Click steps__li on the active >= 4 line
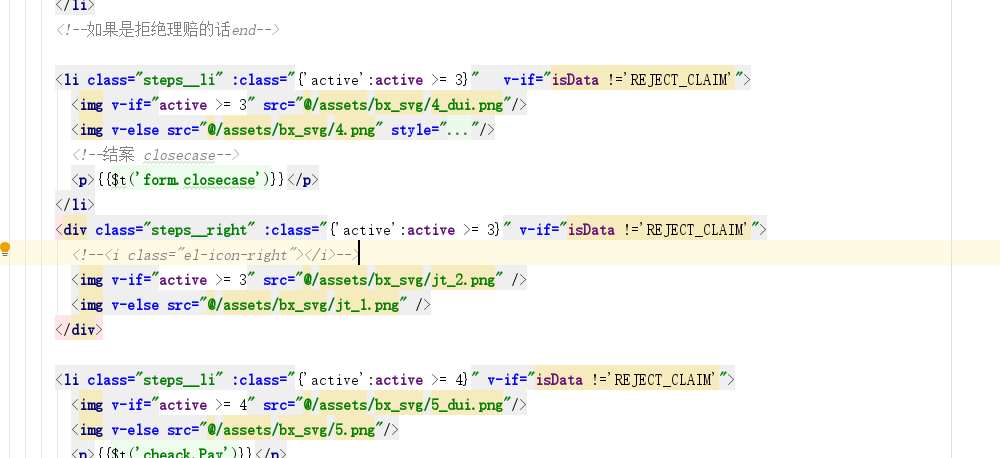The width and height of the screenshot is (1000, 458). [179, 380]
